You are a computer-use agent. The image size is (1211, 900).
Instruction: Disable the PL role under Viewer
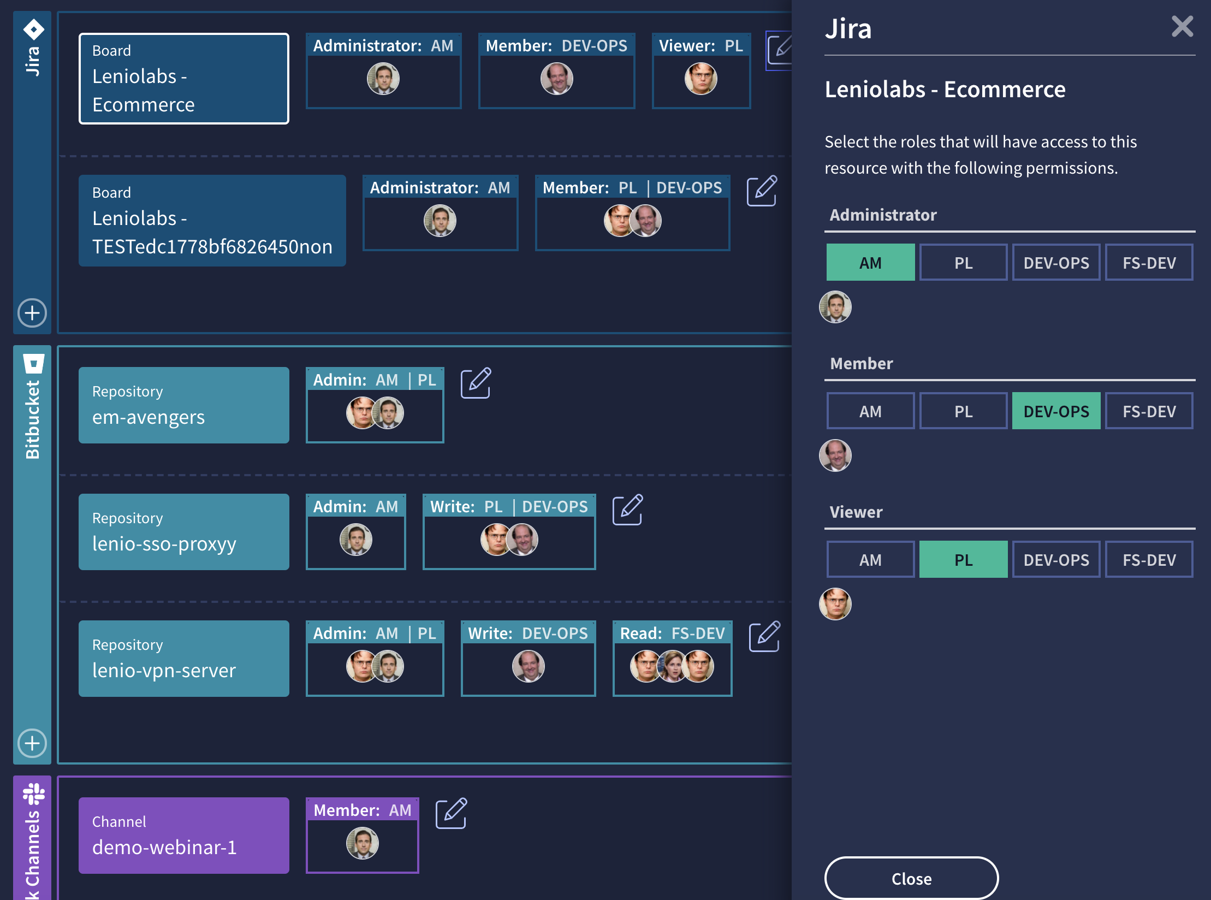(x=963, y=559)
